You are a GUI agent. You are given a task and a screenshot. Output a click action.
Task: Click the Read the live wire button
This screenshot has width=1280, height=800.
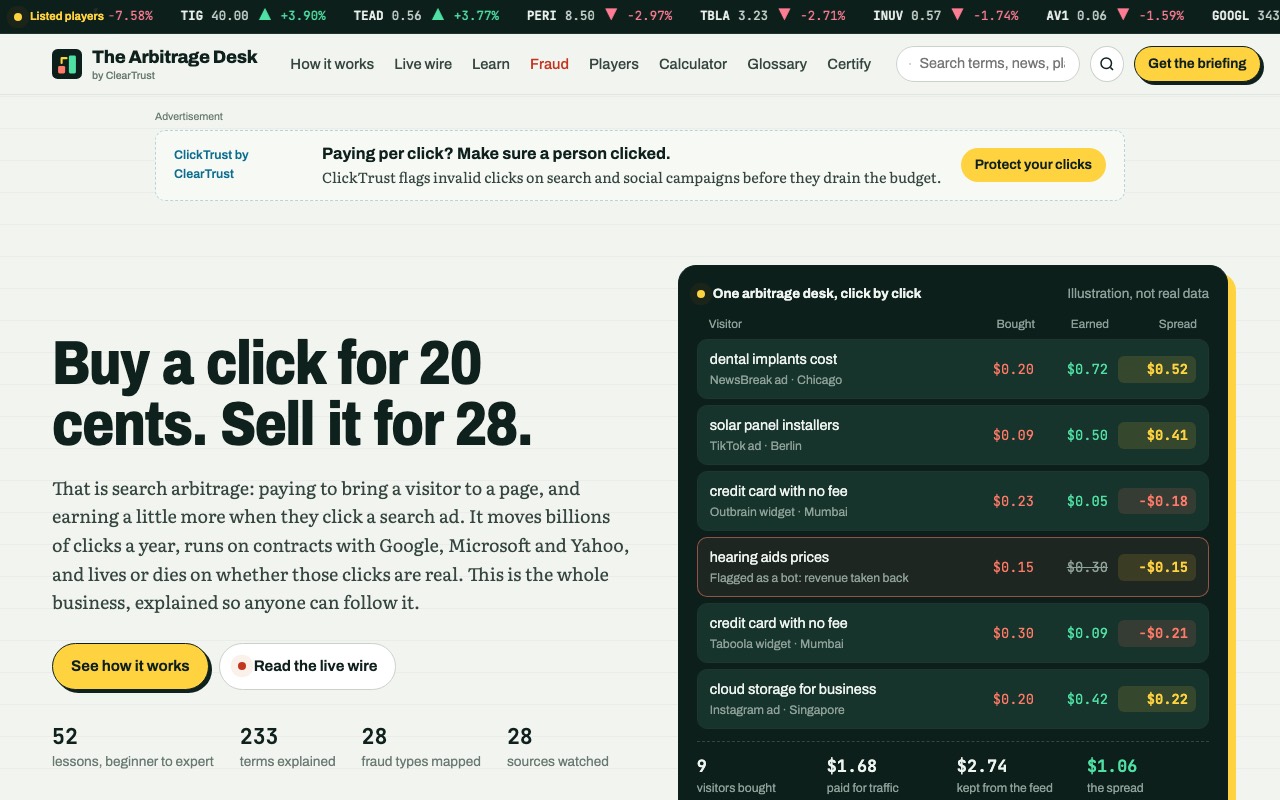point(307,666)
